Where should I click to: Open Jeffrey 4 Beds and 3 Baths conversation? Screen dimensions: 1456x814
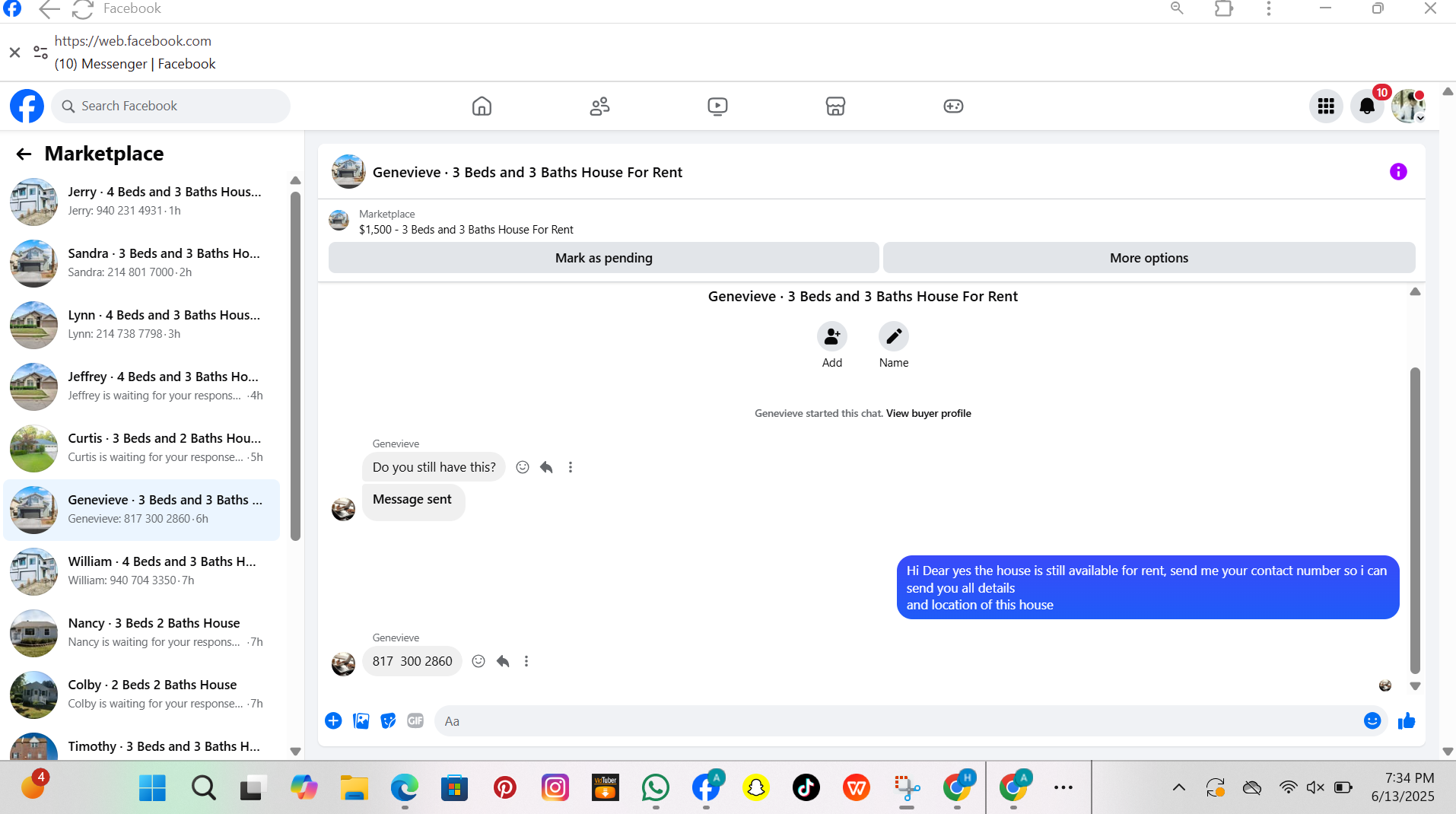pyautogui.click(x=142, y=386)
